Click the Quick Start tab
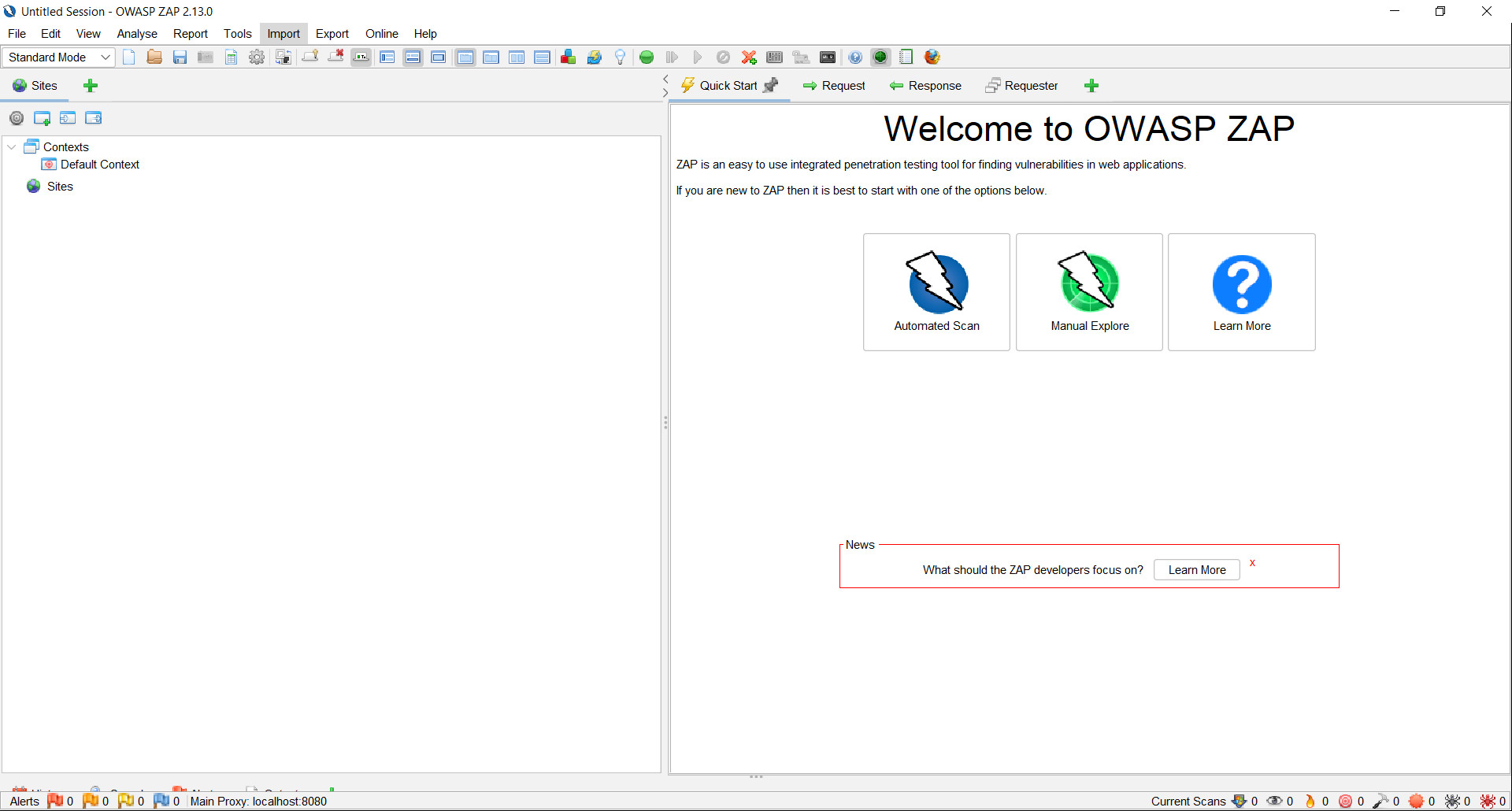Viewport: 1512px width, 811px height. [730, 86]
